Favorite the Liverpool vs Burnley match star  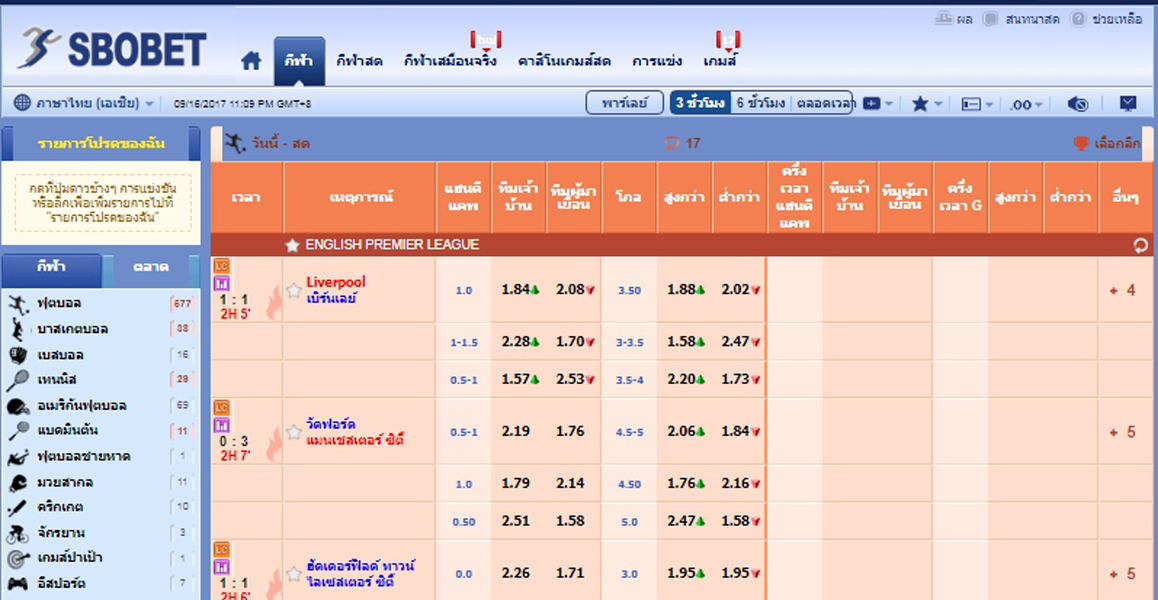pyautogui.click(x=294, y=290)
